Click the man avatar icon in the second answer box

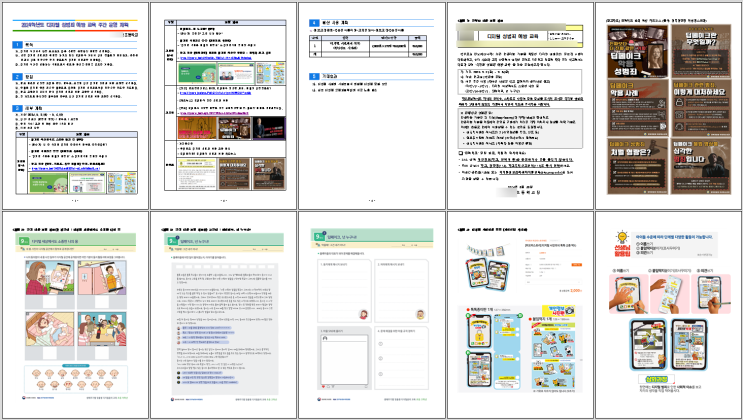tap(420, 314)
